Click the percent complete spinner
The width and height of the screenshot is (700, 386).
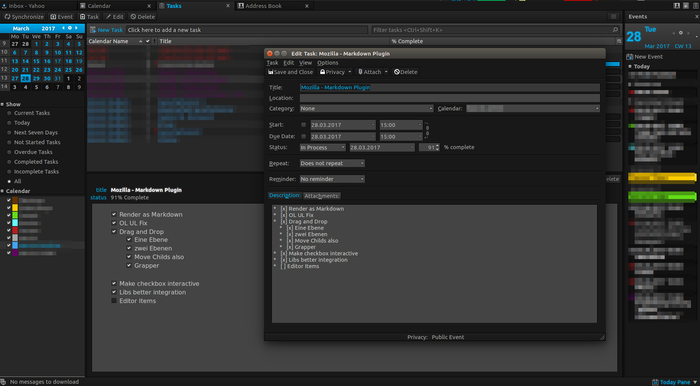pyautogui.click(x=437, y=147)
